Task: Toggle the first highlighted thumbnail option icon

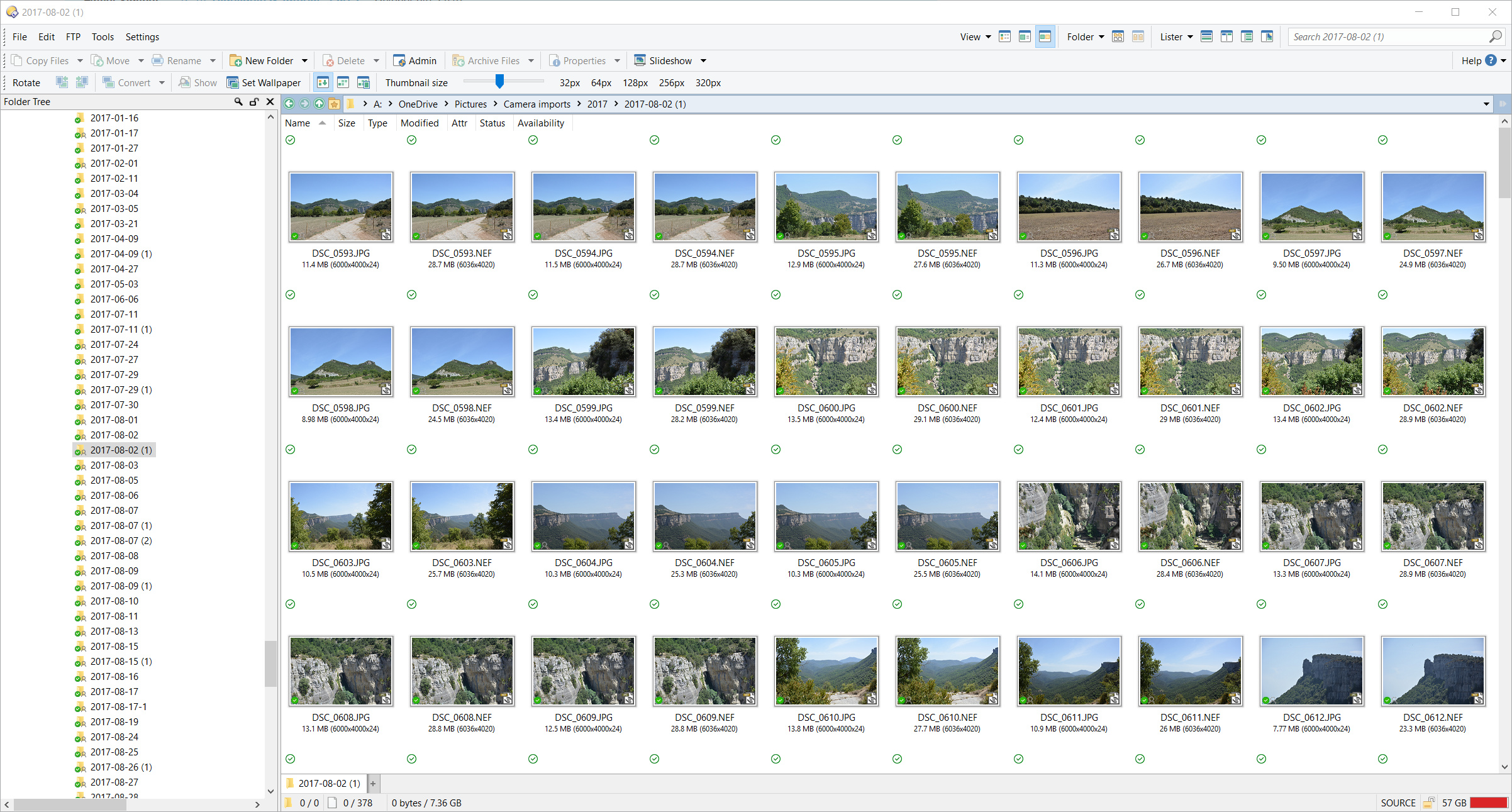Action: pyautogui.click(x=323, y=82)
